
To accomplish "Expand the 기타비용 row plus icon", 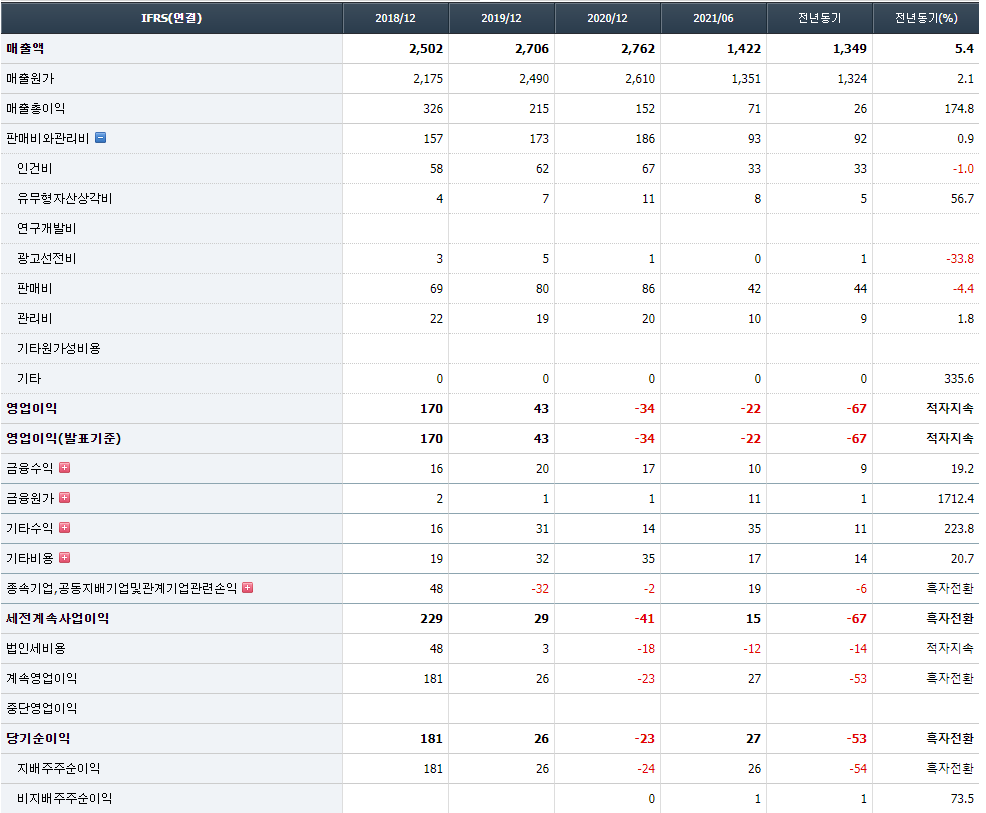I will [65, 558].
